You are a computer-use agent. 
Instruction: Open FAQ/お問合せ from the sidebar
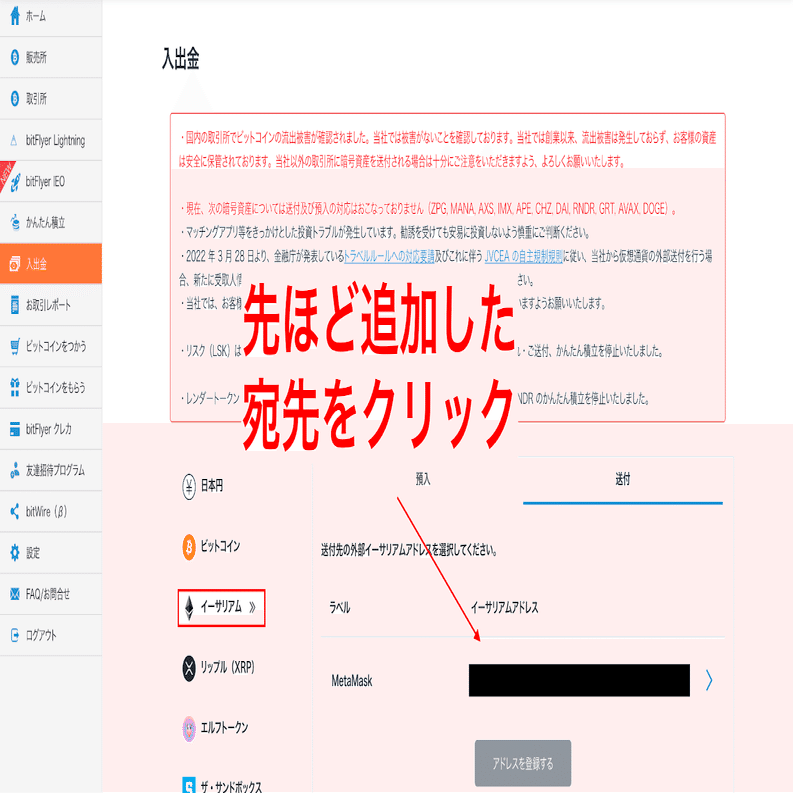coord(51,594)
